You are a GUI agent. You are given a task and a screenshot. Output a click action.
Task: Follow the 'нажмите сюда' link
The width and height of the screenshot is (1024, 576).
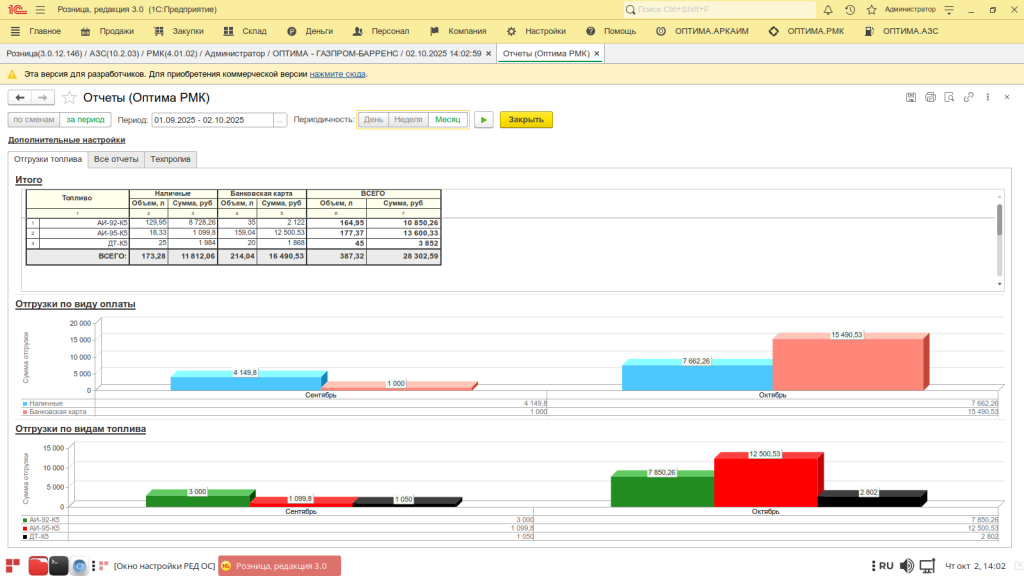pyautogui.click(x=337, y=74)
